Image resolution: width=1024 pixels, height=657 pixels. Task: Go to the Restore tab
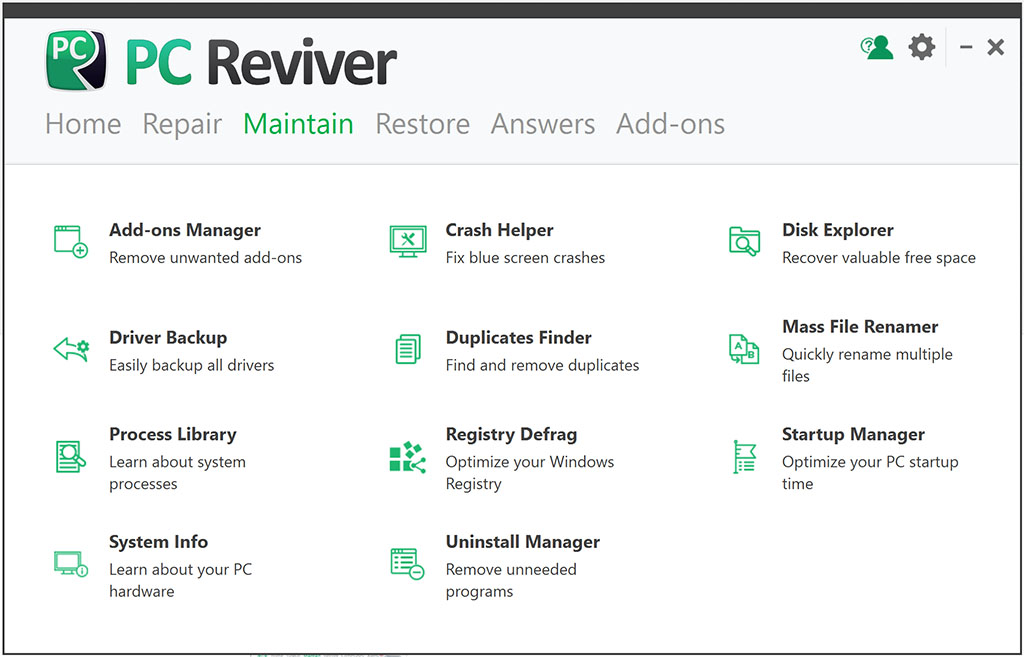423,124
